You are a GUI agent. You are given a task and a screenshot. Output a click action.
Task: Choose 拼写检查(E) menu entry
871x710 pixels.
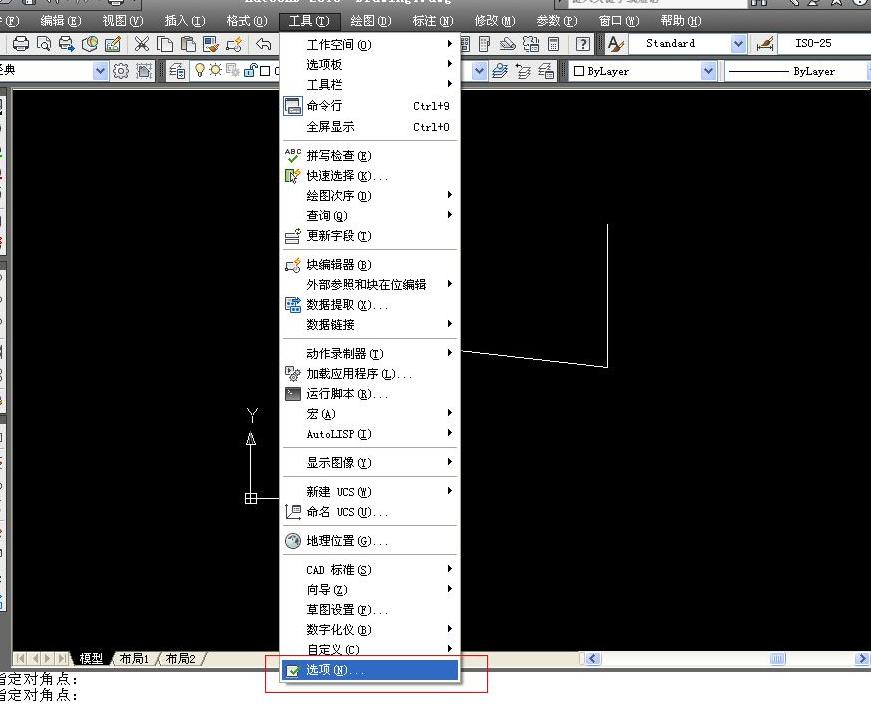tap(371, 156)
